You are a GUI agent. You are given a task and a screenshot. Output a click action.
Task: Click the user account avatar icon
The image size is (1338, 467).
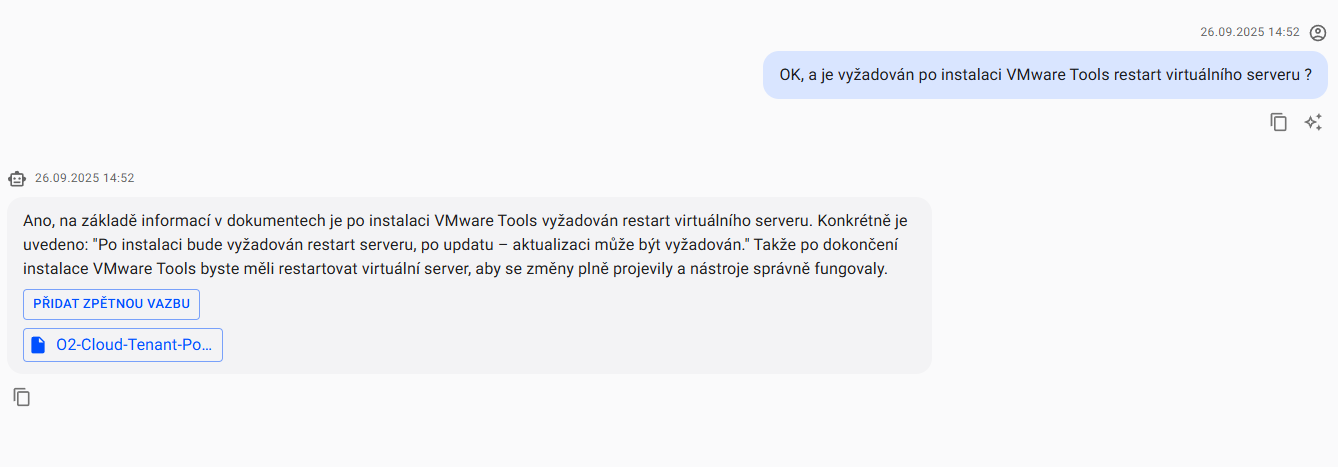click(1318, 32)
